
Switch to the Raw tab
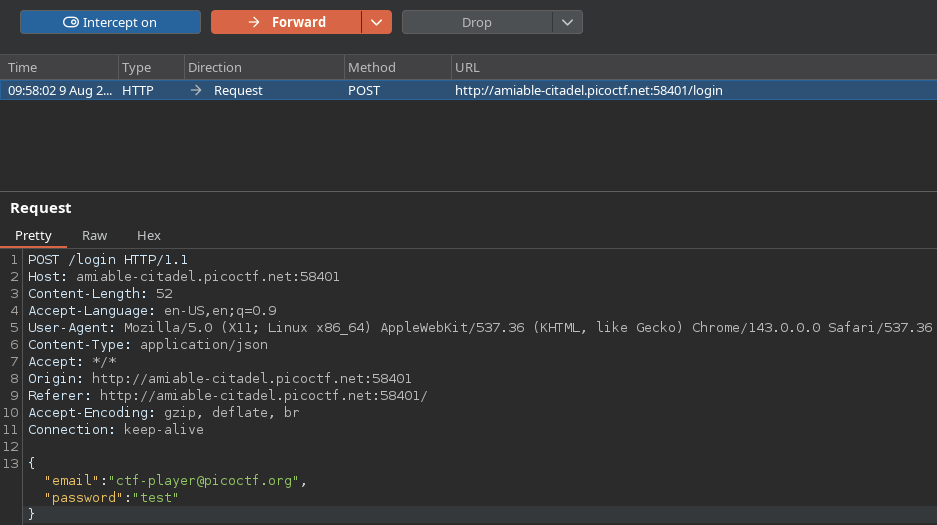(94, 235)
